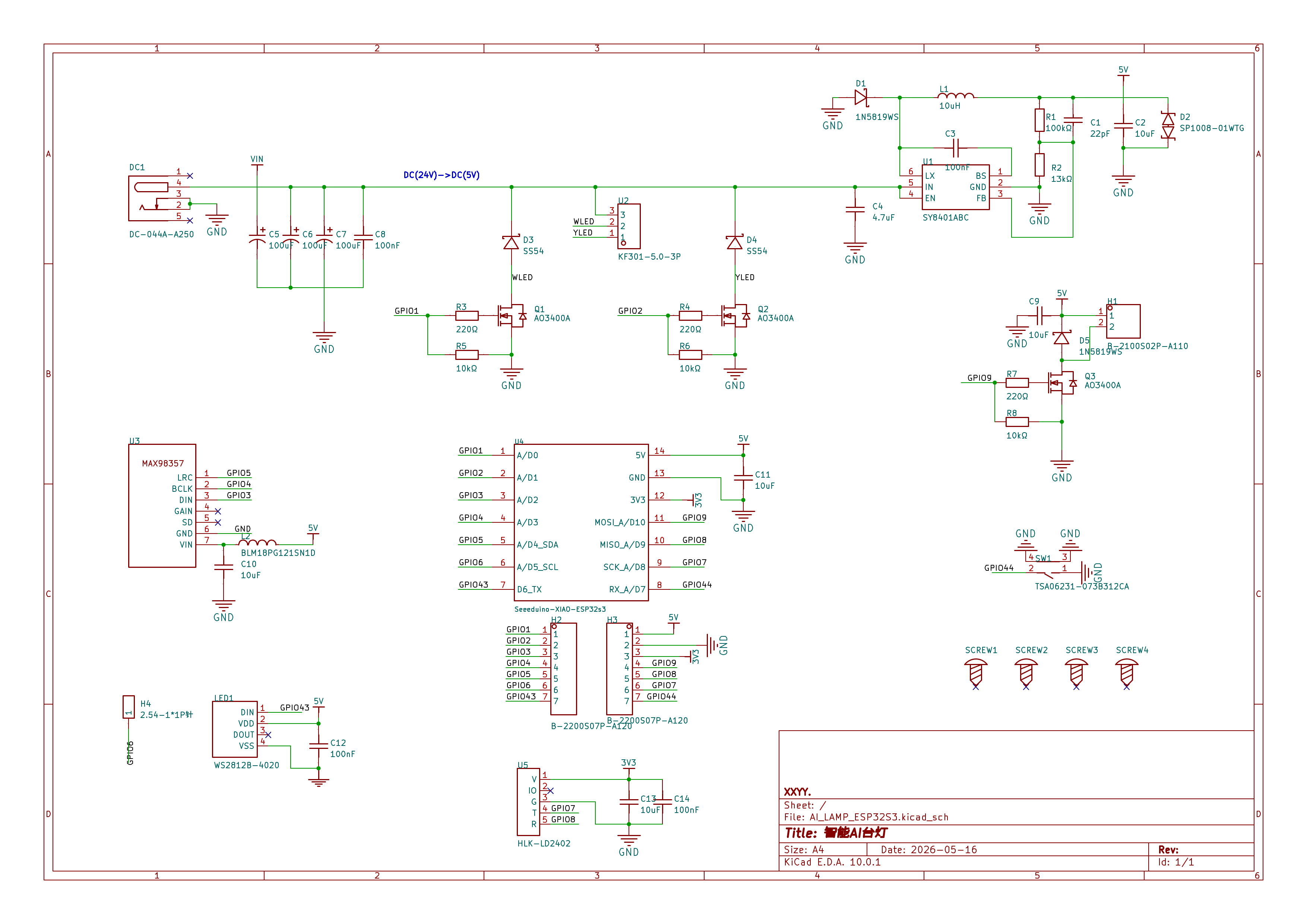
Task: Click the R1 100kΩ resistor symbol
Action: (x=1039, y=120)
